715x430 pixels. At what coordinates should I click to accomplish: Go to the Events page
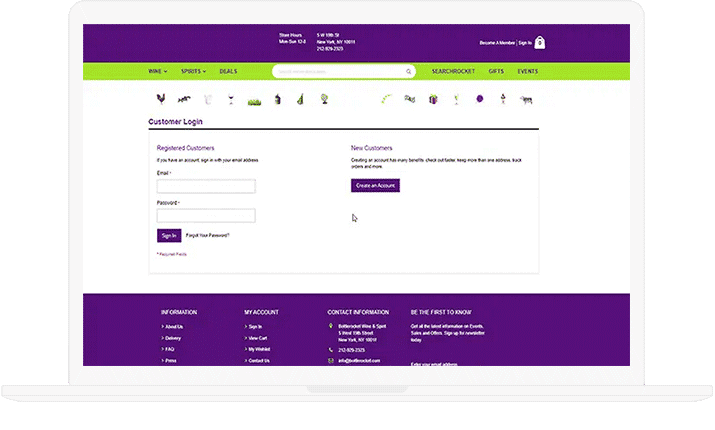tap(528, 72)
